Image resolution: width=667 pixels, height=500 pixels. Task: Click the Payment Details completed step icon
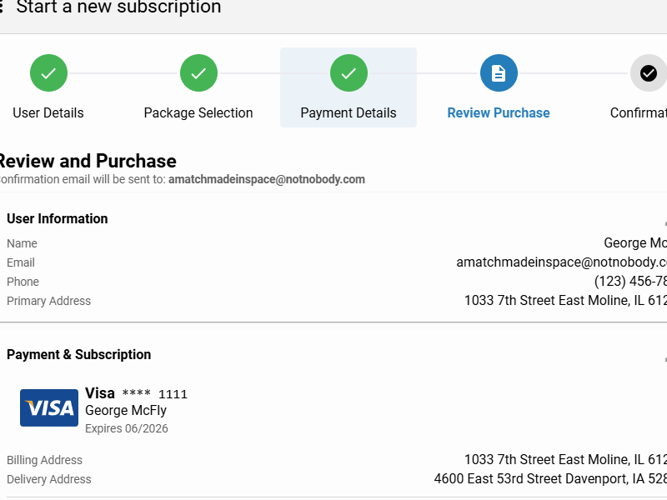348,73
